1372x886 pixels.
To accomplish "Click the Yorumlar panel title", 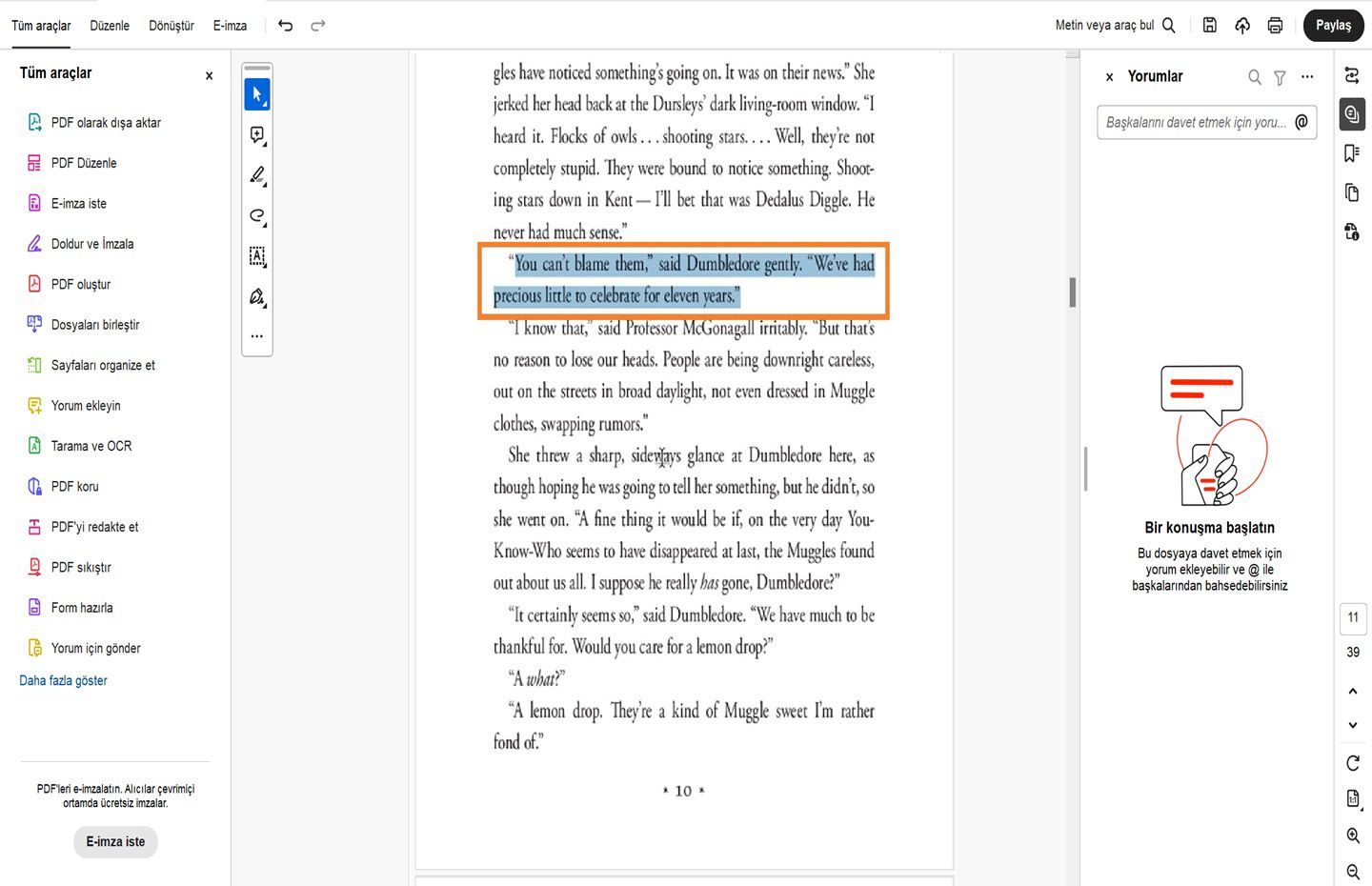I will 1155,77.
